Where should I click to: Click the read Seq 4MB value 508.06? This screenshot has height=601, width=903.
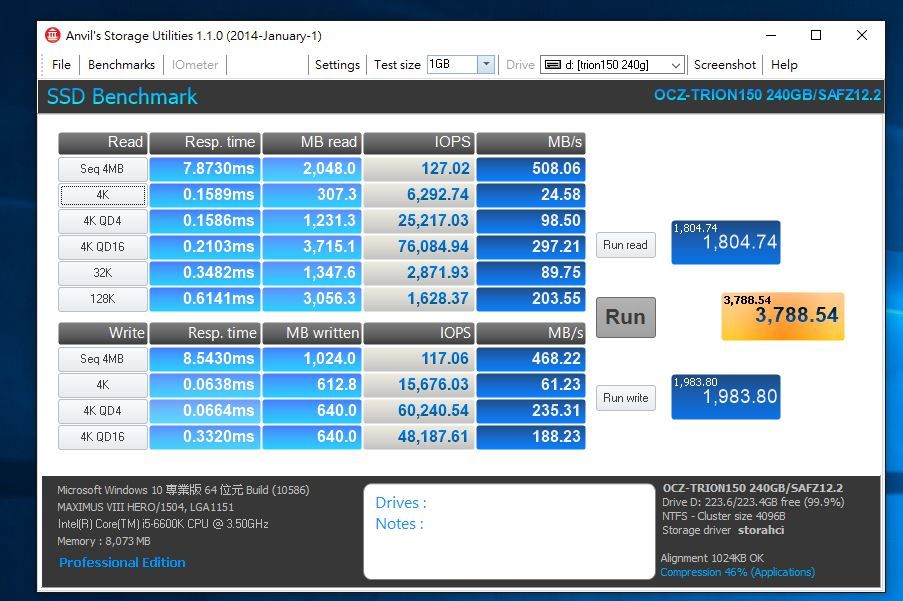coord(531,169)
